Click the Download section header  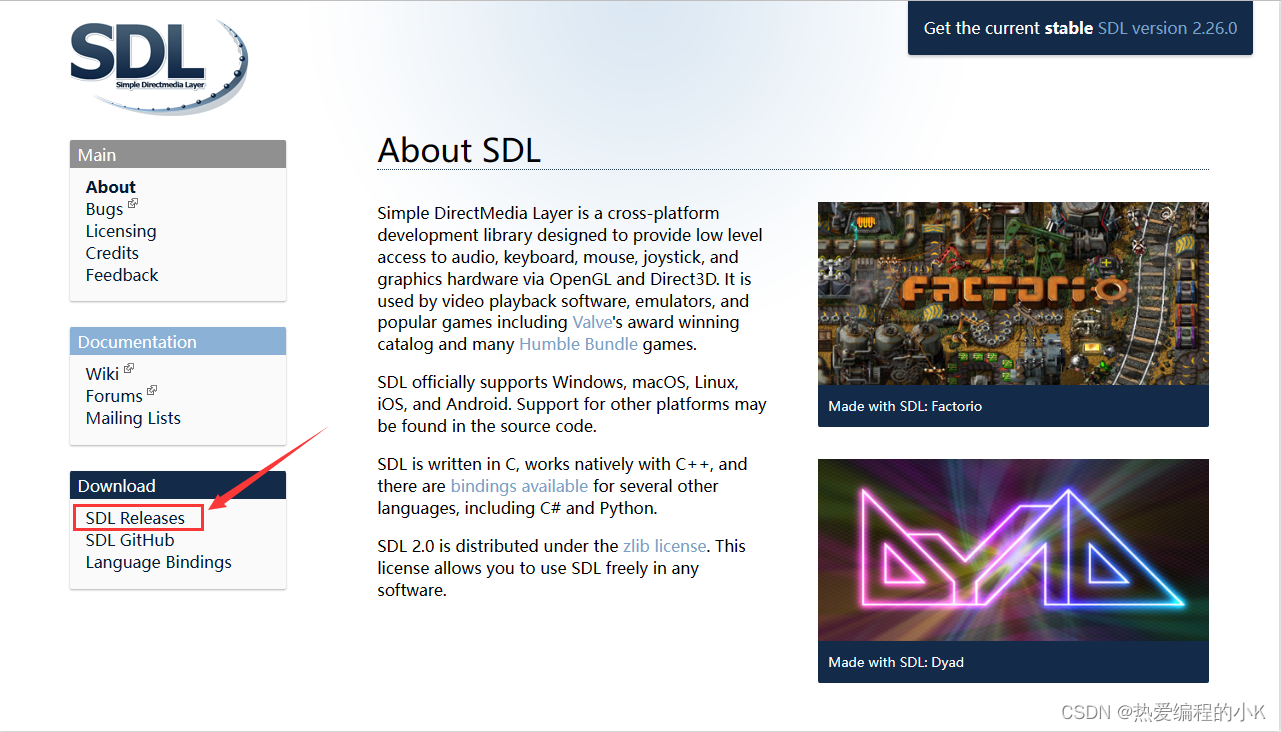pos(178,485)
